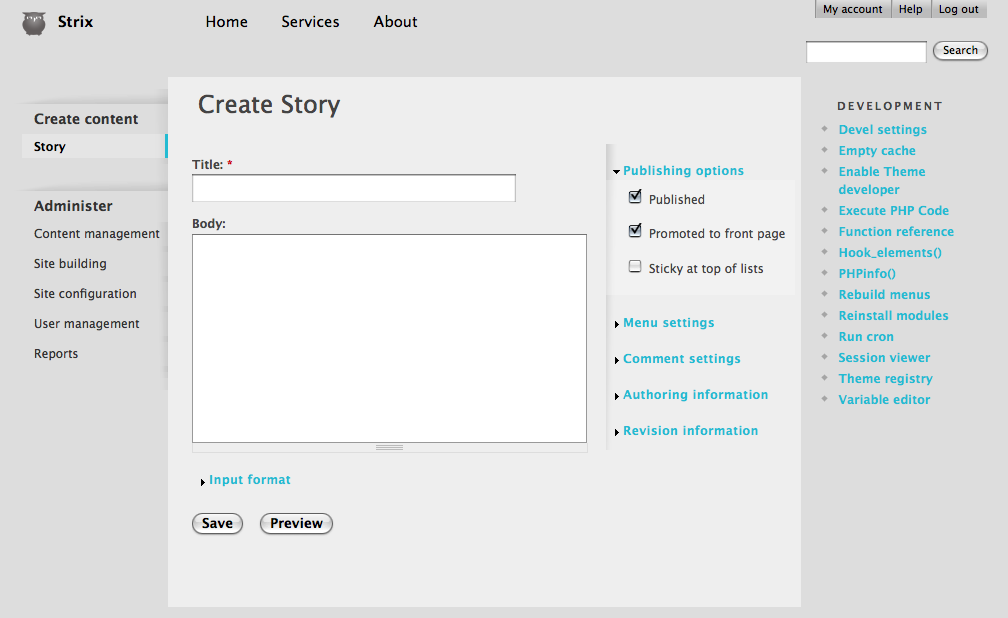The height and width of the screenshot is (618, 1008).
Task: Click the Strix owl logo icon
Action: (x=34, y=23)
